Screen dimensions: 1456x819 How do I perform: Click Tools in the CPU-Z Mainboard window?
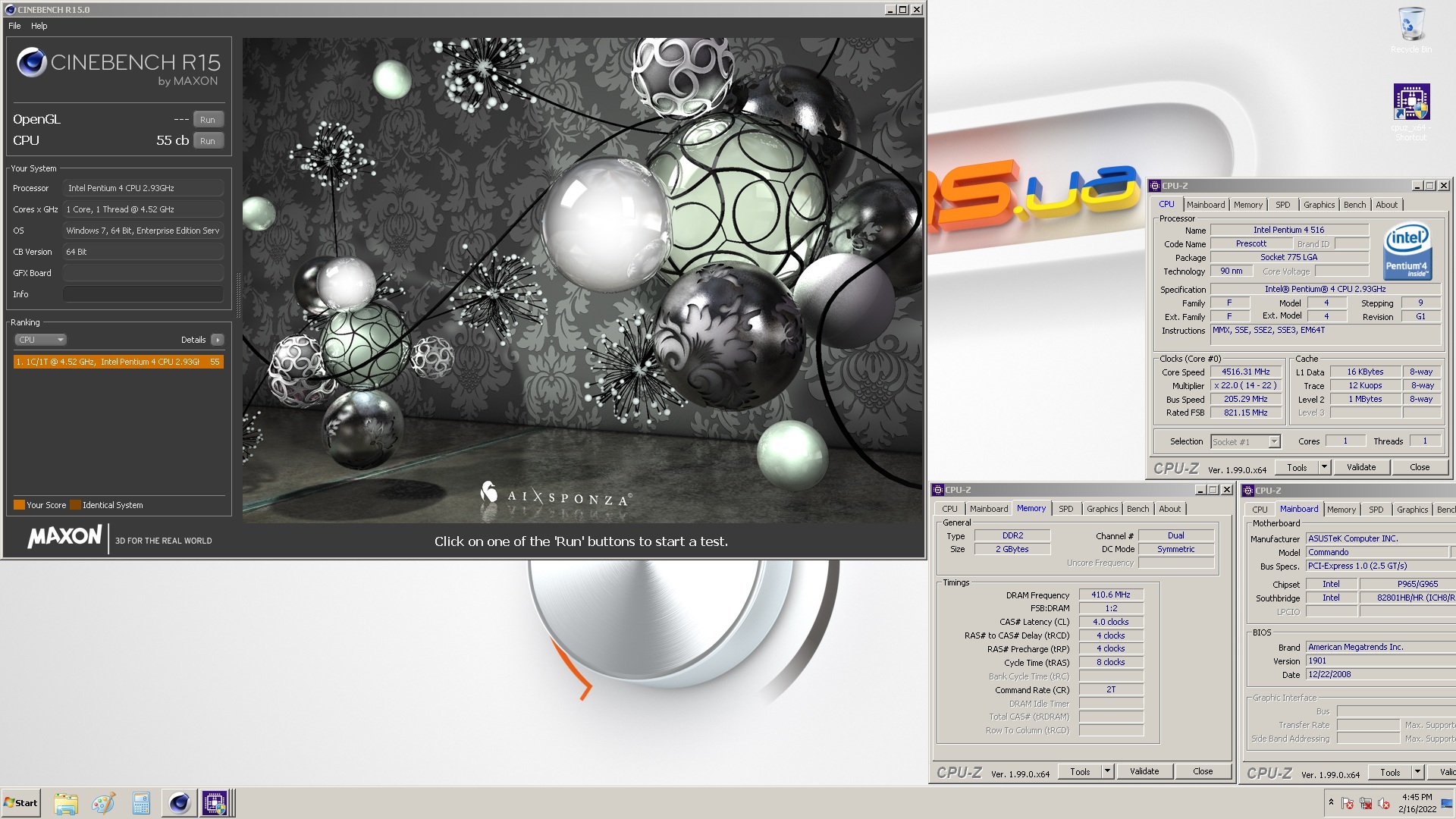(x=1390, y=772)
